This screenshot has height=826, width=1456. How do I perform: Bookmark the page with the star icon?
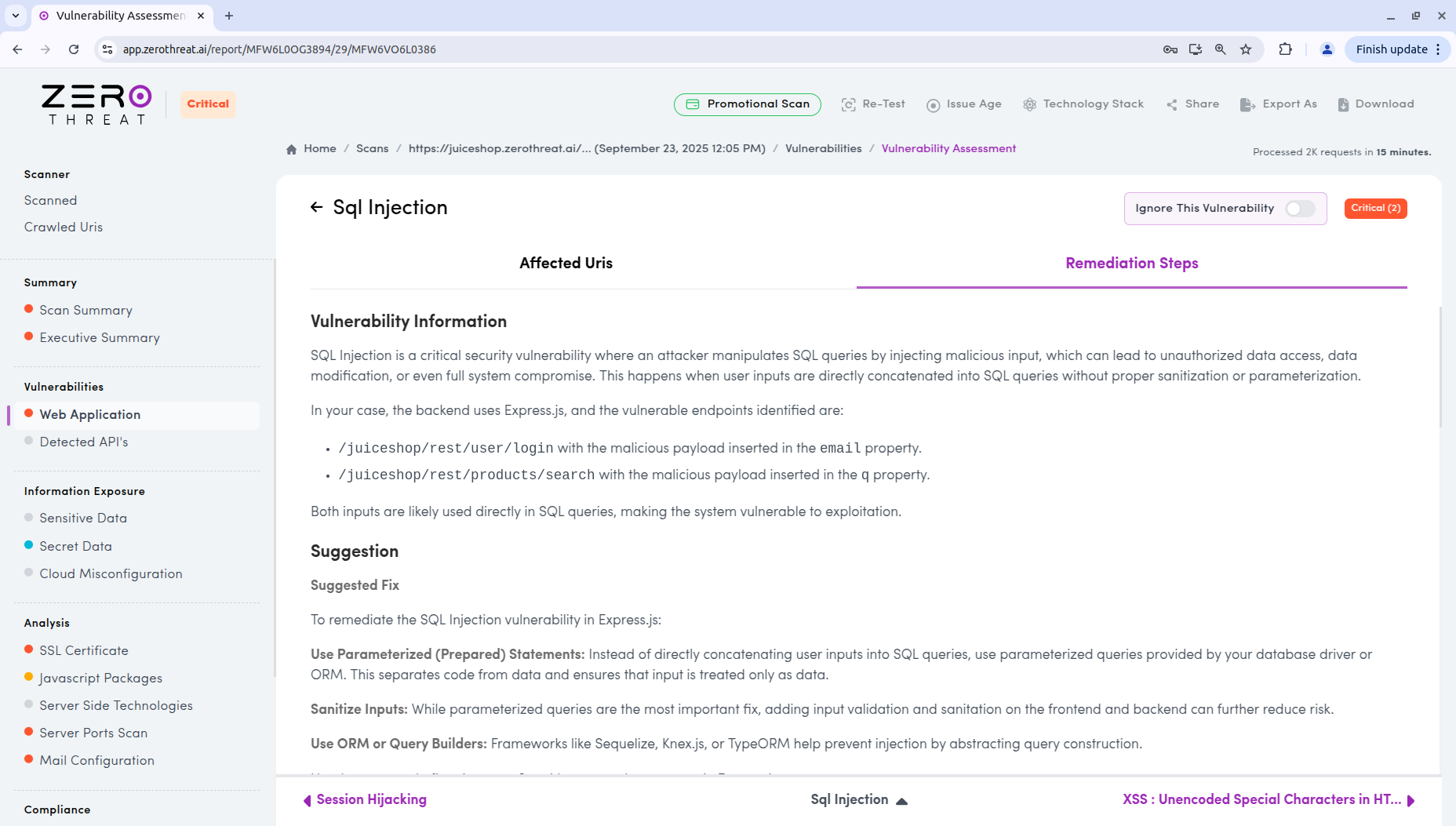(x=1246, y=49)
